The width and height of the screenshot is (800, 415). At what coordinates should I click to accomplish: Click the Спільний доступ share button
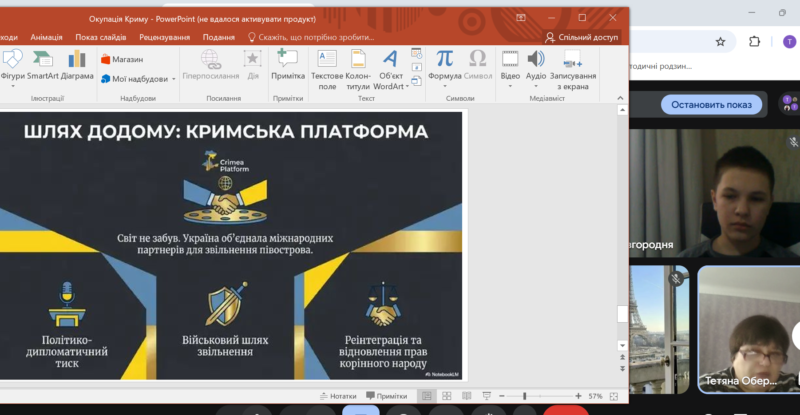[582, 37]
